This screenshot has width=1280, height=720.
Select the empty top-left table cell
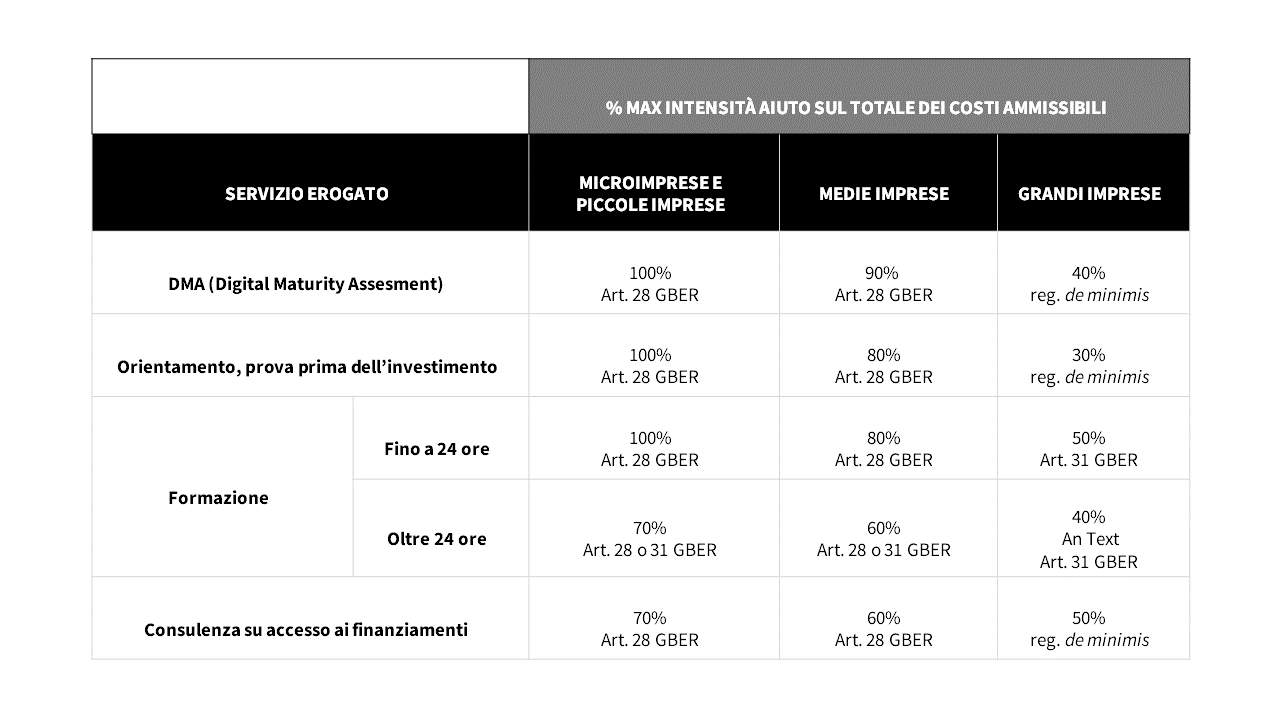(310, 97)
